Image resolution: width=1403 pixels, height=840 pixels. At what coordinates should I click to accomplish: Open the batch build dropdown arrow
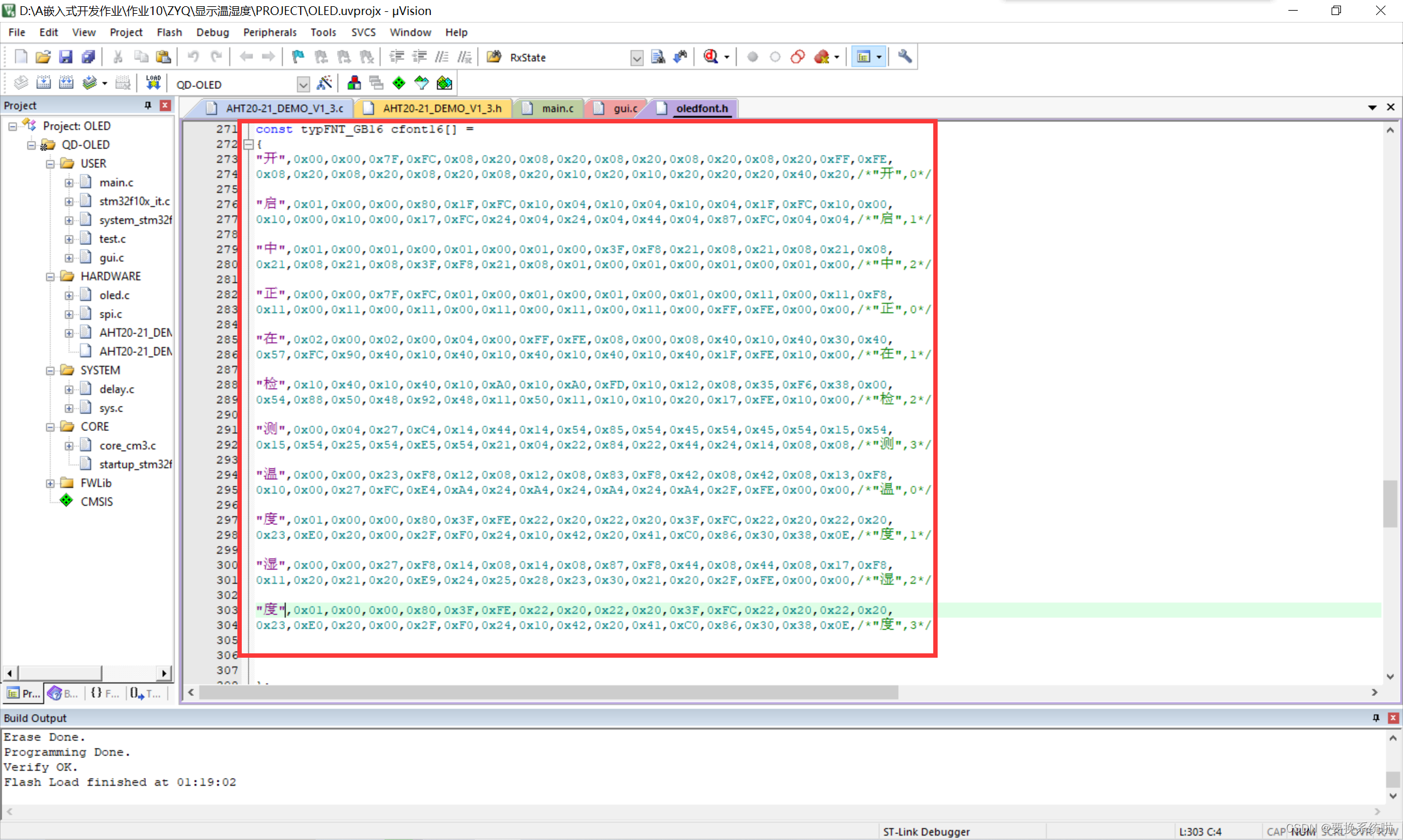click(x=105, y=83)
